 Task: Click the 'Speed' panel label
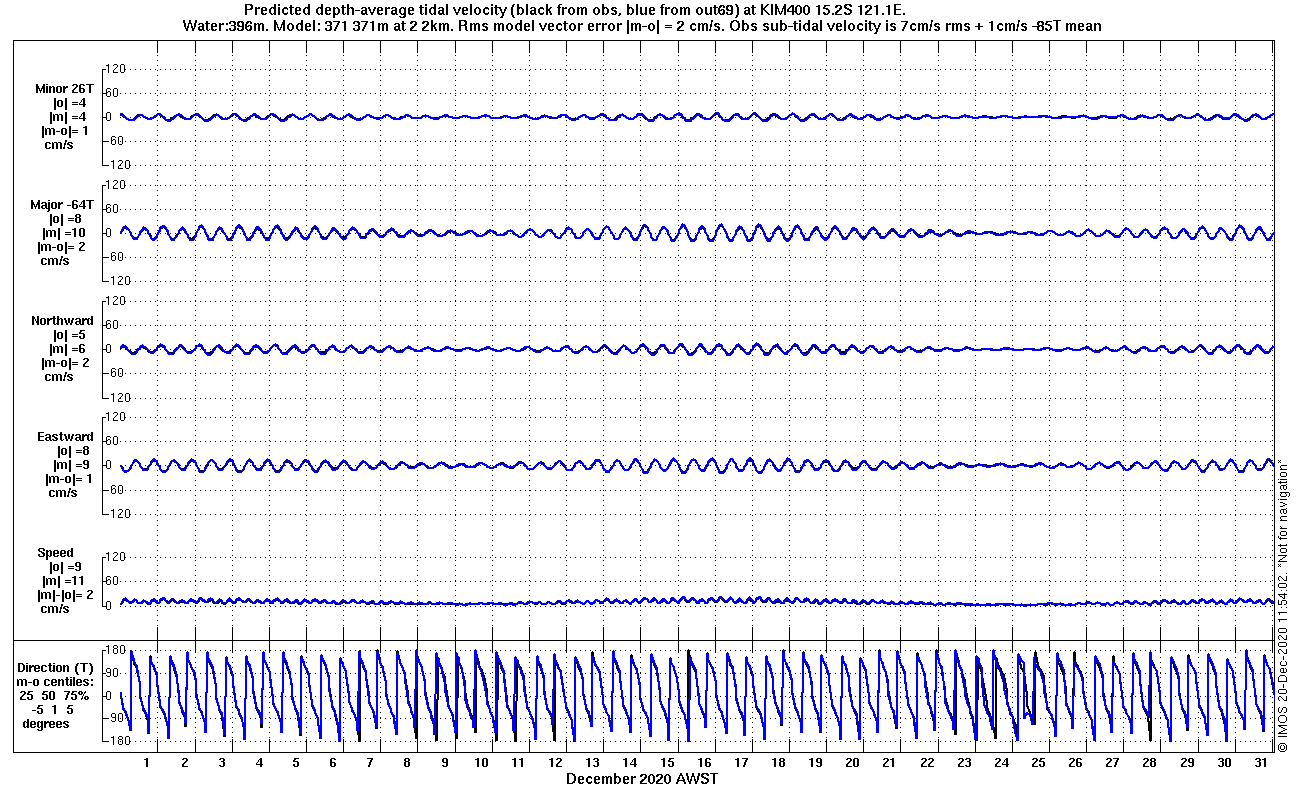55,553
